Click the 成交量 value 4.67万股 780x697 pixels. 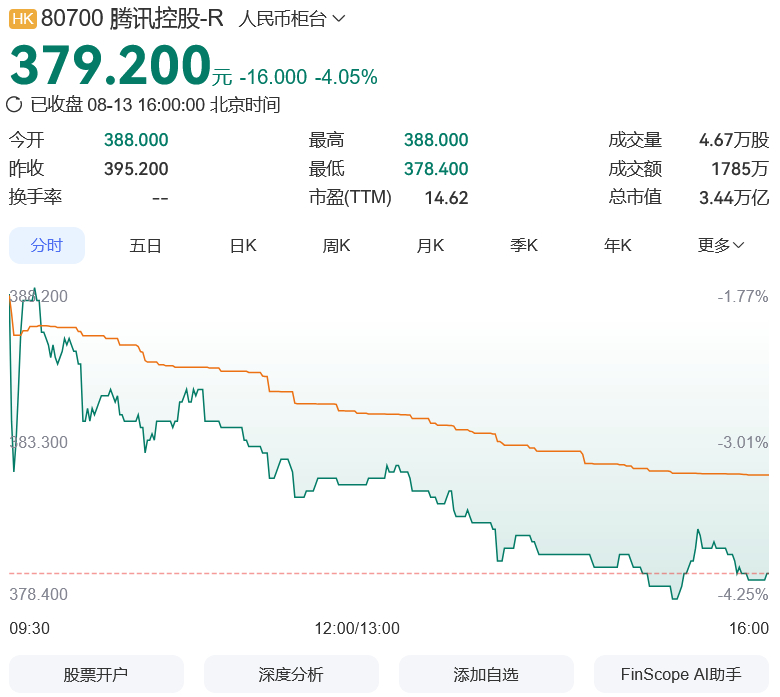coord(734,140)
